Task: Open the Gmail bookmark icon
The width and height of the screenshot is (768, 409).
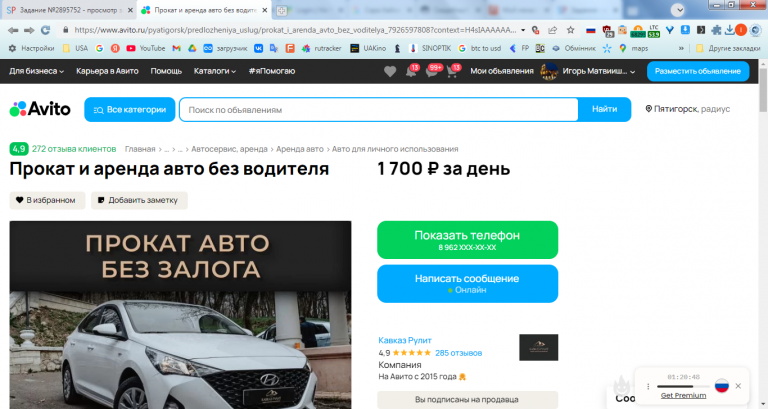Action: pos(177,48)
